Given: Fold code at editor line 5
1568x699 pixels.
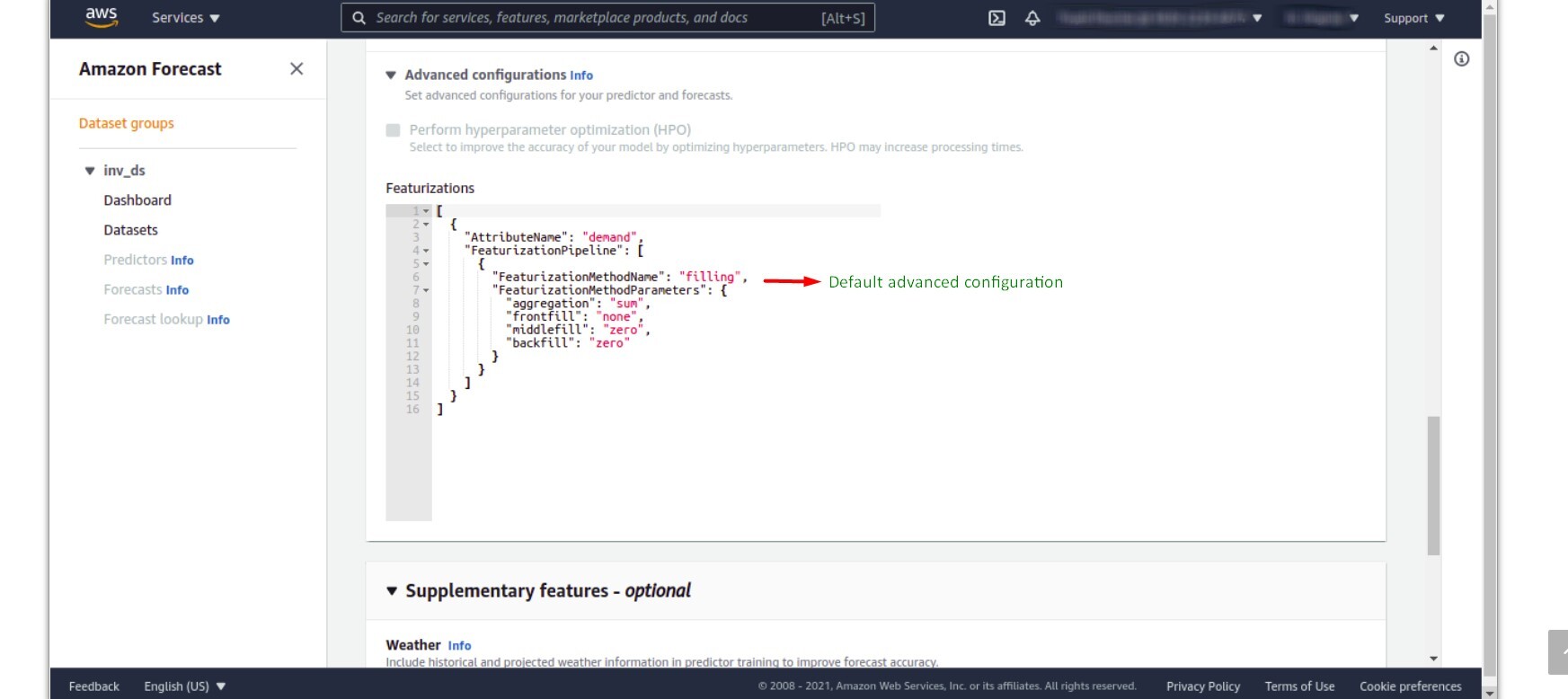Looking at the screenshot, I should coord(426,264).
